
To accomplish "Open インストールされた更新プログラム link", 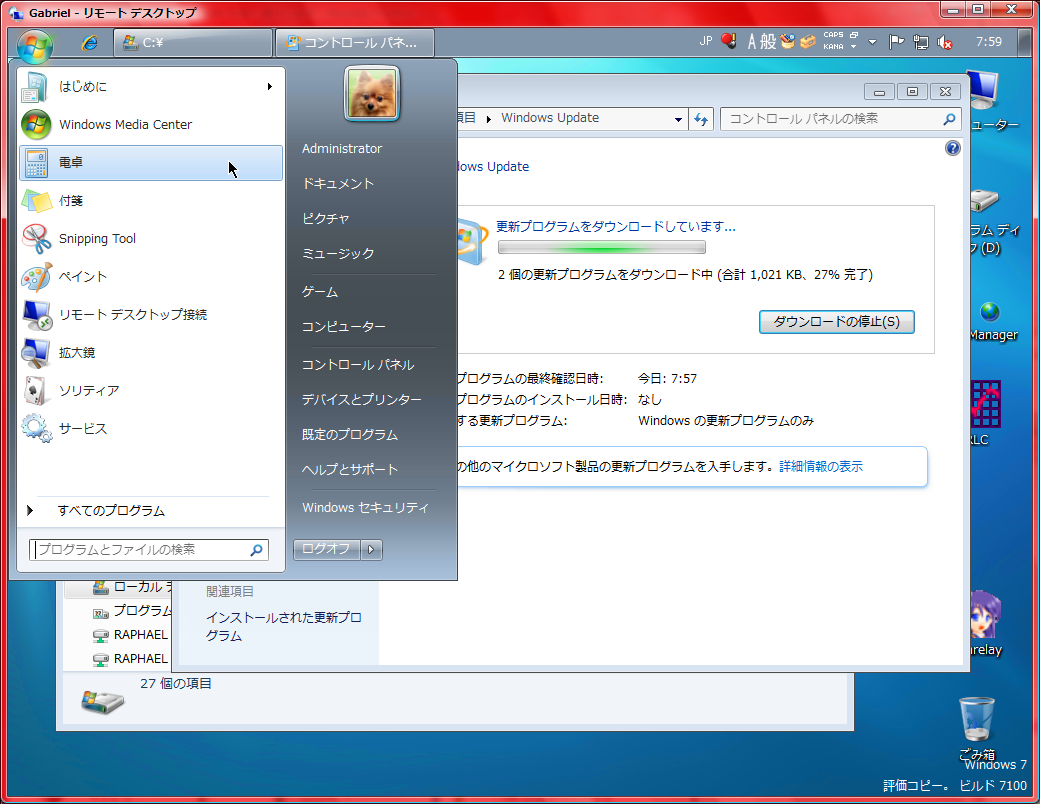I will coord(283,627).
